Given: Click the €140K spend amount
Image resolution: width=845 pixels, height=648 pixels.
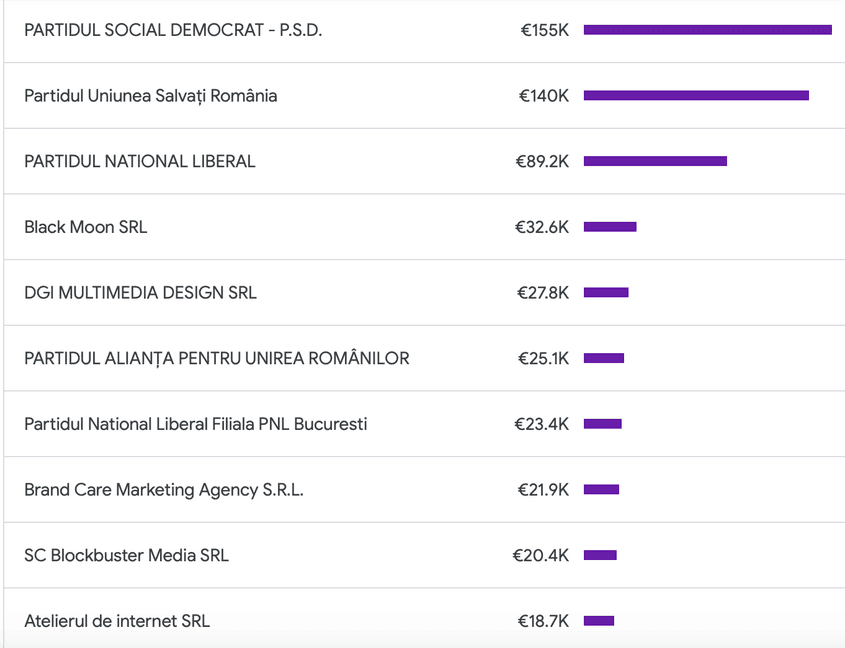Looking at the screenshot, I should tap(543, 96).
